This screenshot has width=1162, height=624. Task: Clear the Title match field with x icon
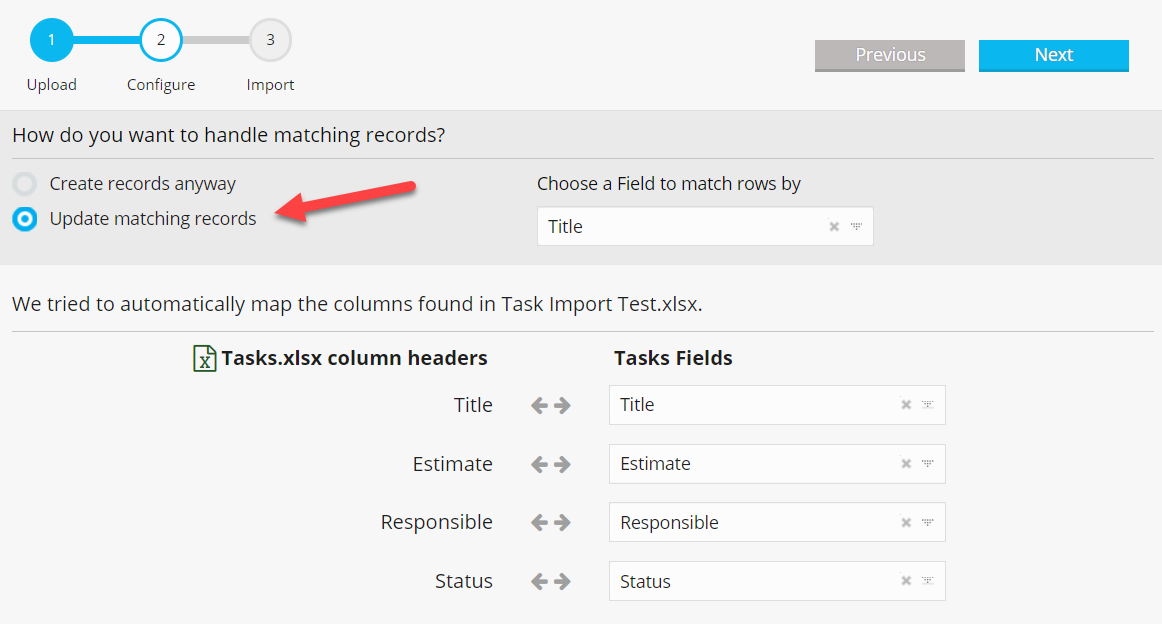click(834, 227)
